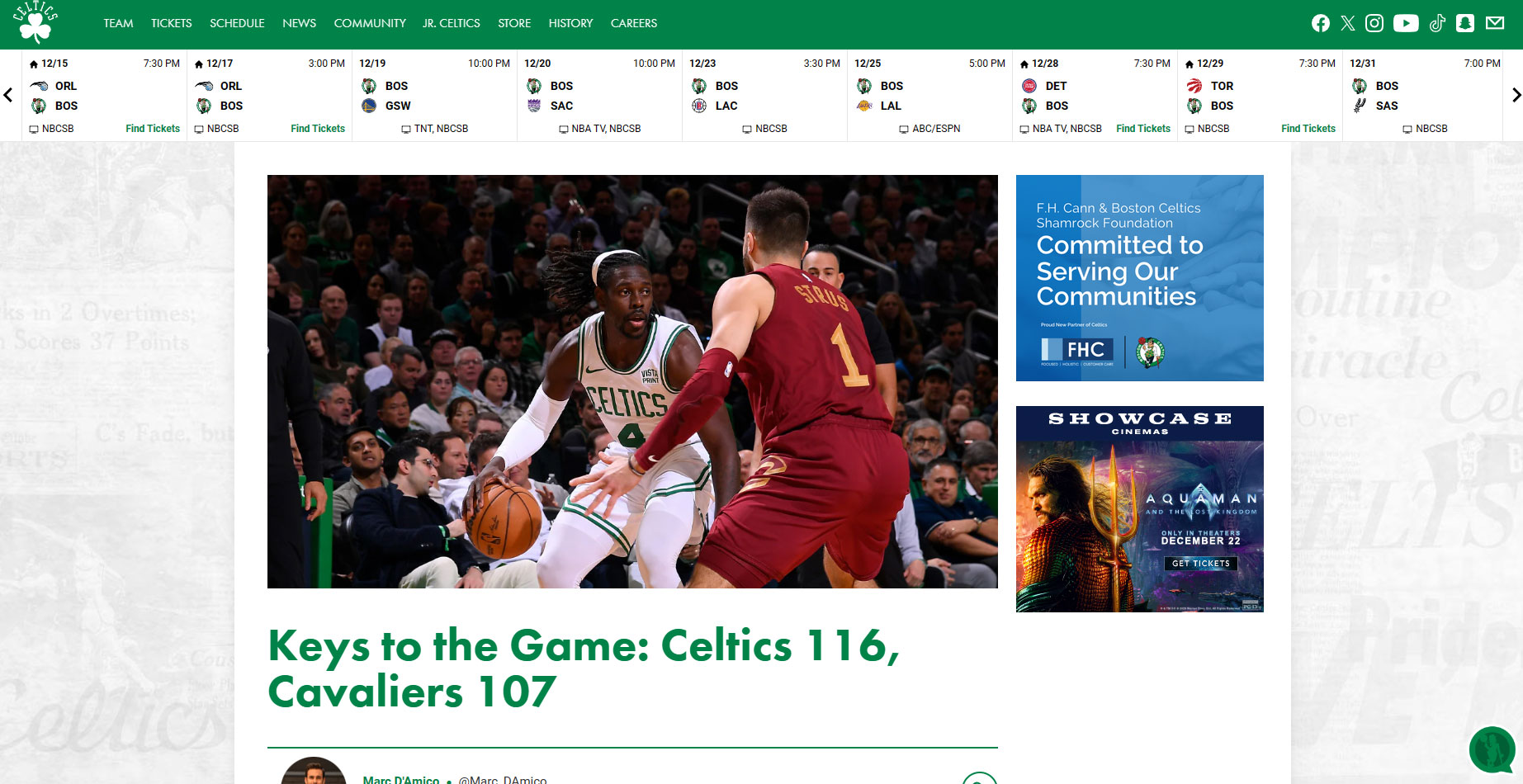
Task: Open the green chat bubble widget
Action: pyautogui.click(x=1491, y=749)
